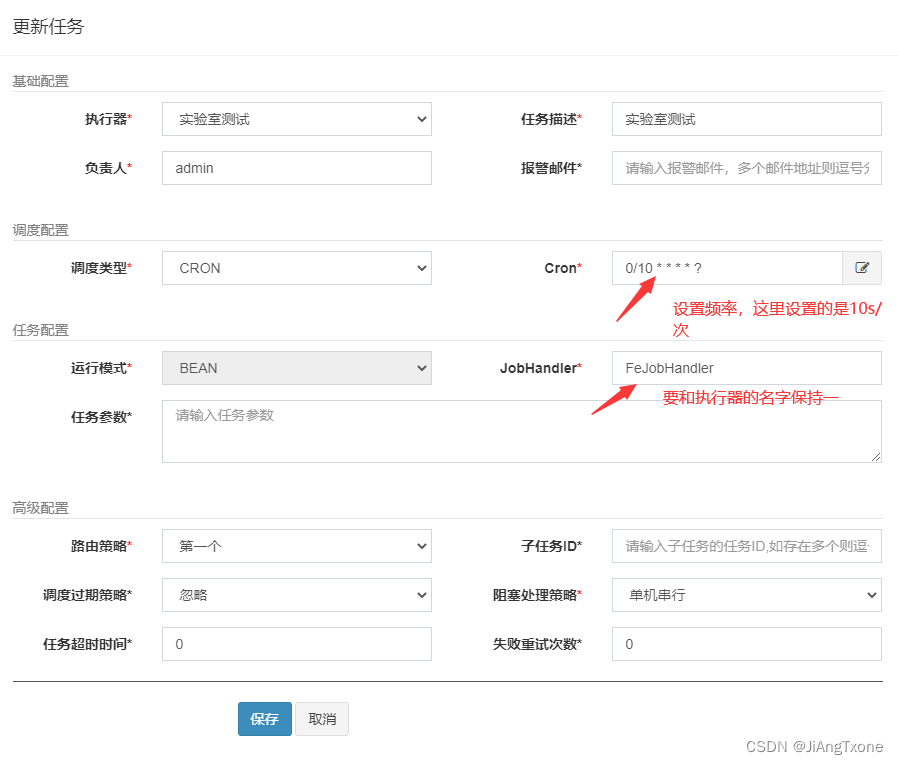Open the 调度类型 dropdown set to CRON
The image size is (898, 765).
point(297,268)
